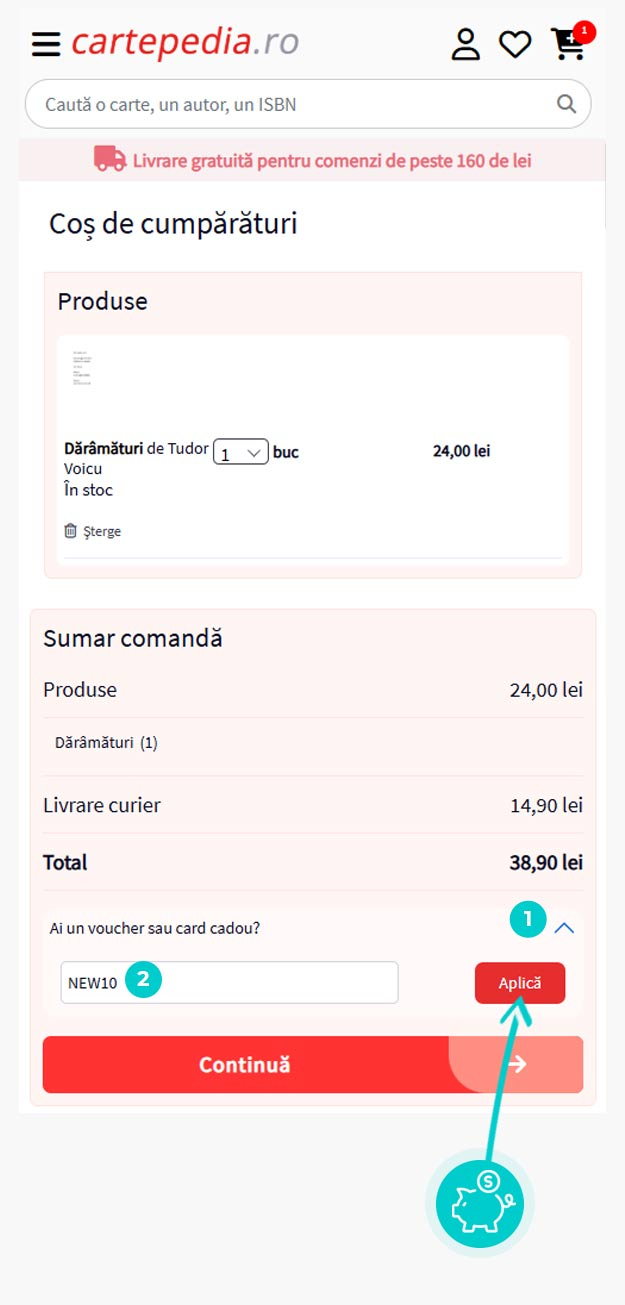
Task: Click the search box for books
Action: click(x=290, y=104)
